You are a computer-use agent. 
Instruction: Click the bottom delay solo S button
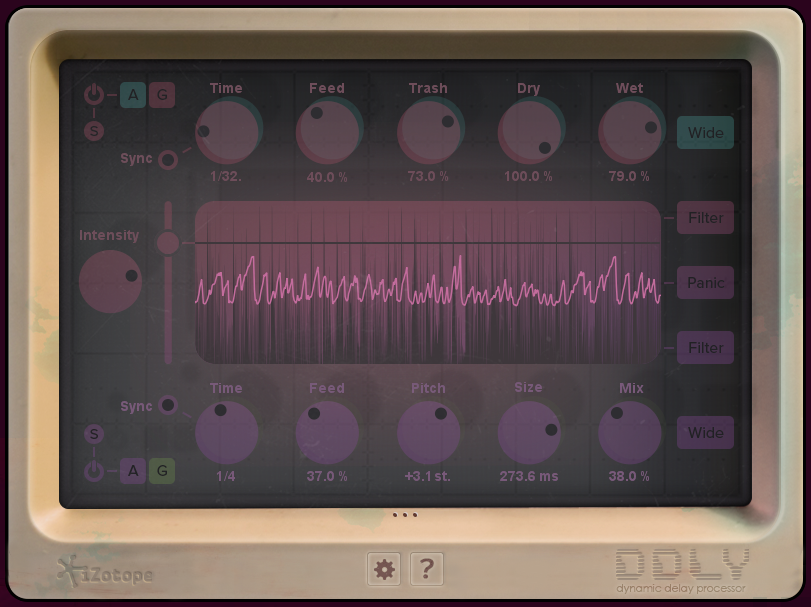coord(94,434)
